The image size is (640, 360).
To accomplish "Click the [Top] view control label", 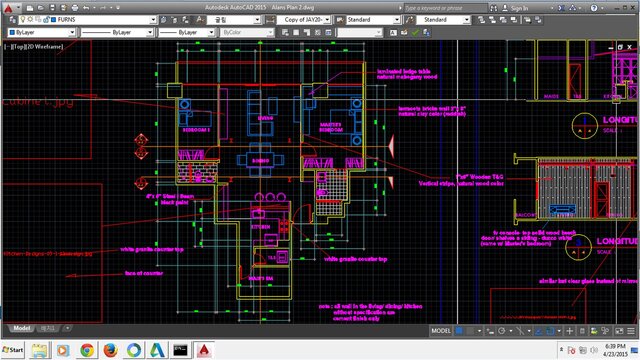I will coord(19,47).
